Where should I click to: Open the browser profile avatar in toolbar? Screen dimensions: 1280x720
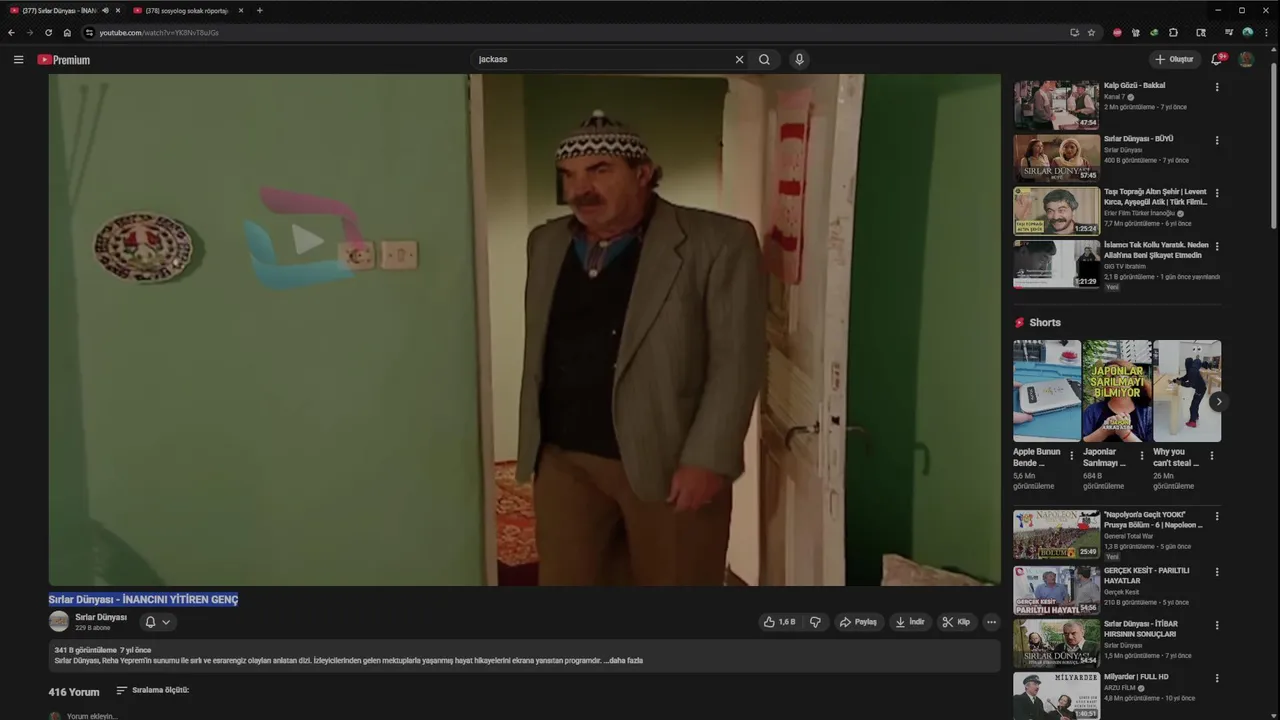(x=1247, y=32)
